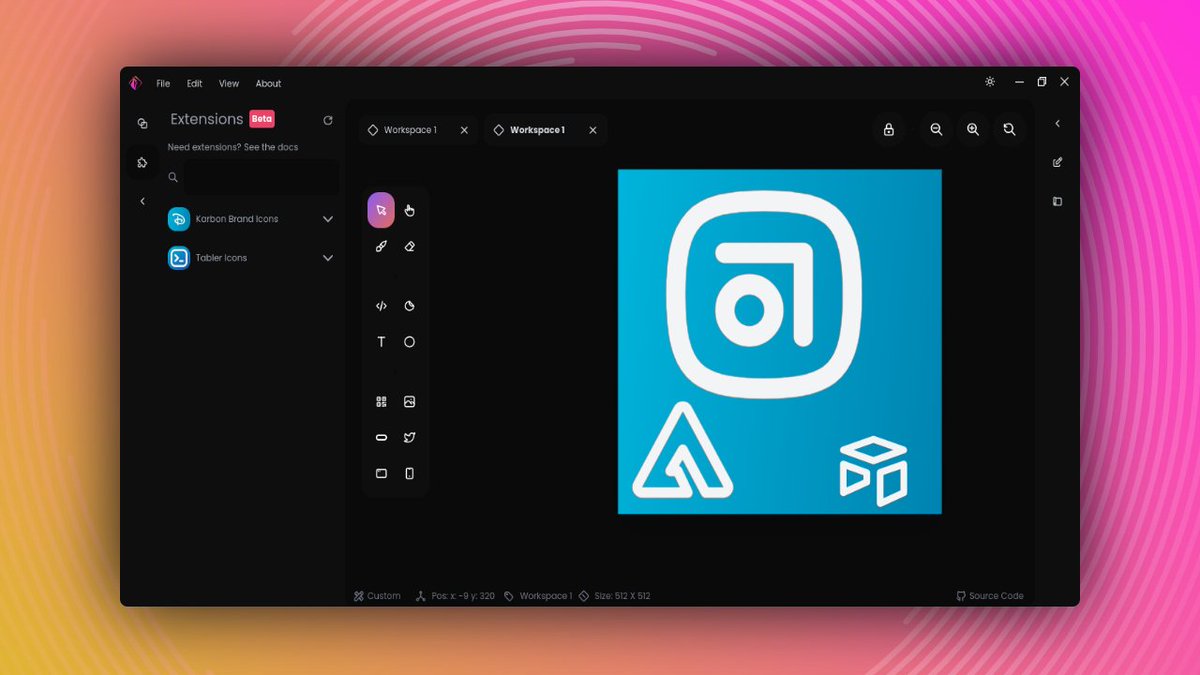Select the circle shape tool
This screenshot has width=1200, height=675.
410,342
